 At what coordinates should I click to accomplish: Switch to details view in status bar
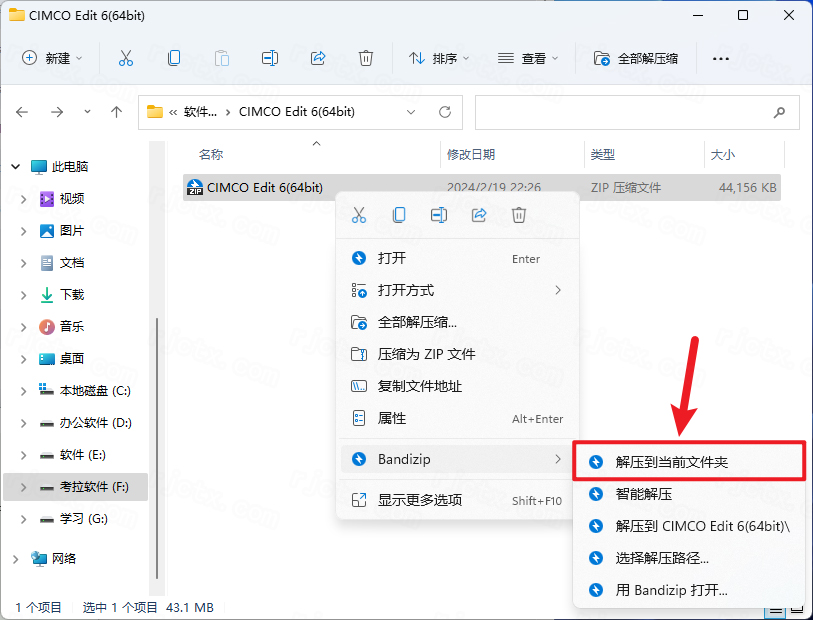775,612
